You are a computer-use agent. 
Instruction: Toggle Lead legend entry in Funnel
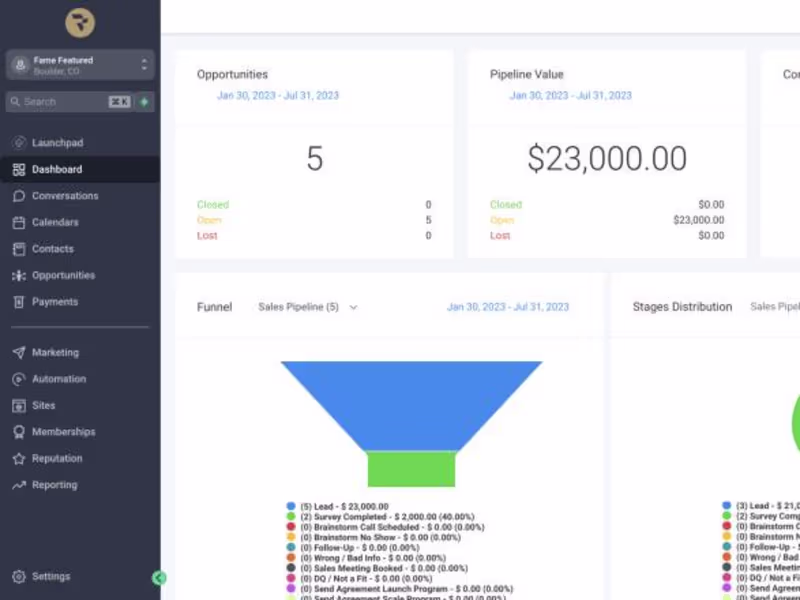coord(338,507)
